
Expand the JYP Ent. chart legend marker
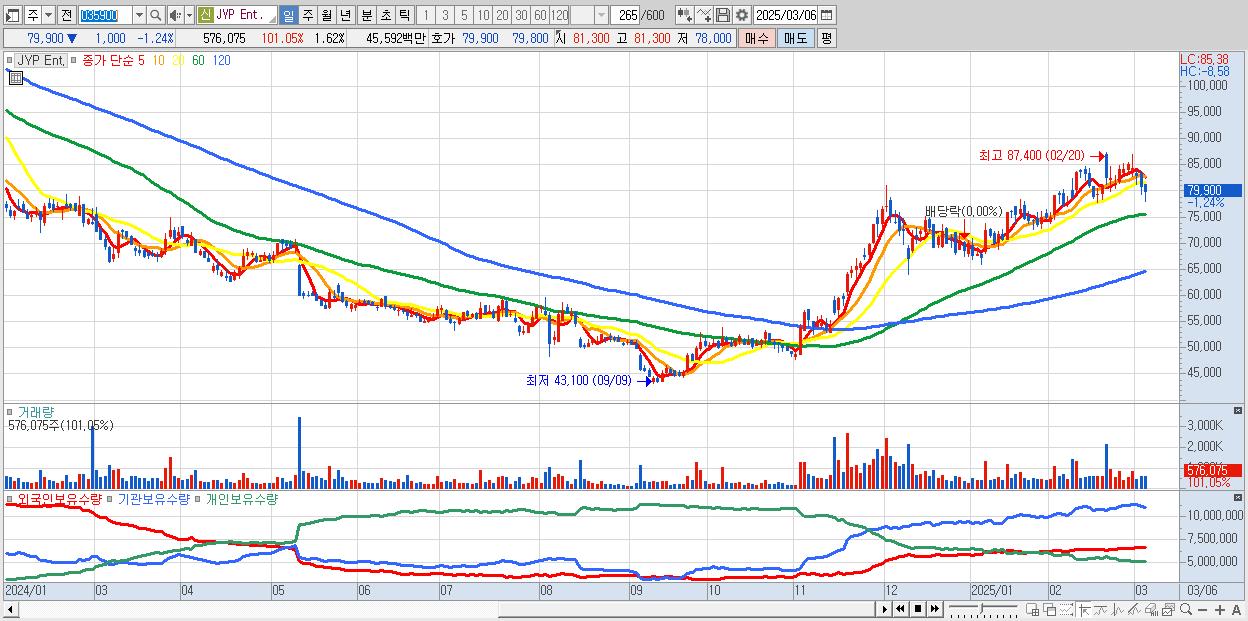pyautogui.click(x=12, y=60)
